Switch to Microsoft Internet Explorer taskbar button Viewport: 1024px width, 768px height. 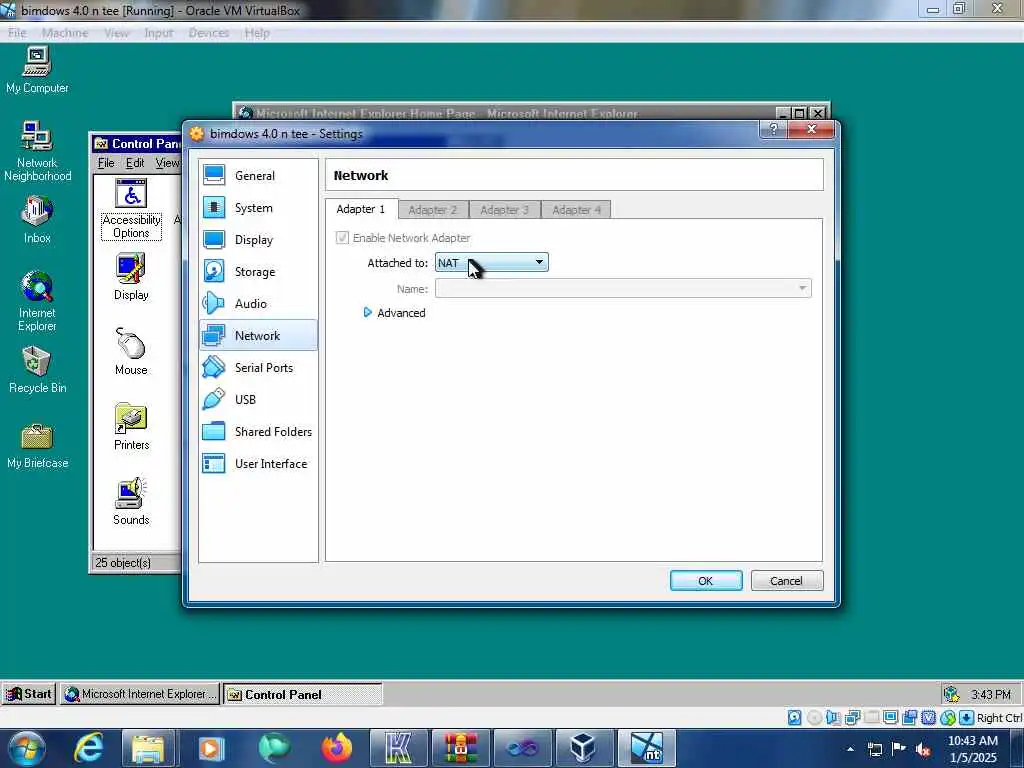(x=140, y=694)
